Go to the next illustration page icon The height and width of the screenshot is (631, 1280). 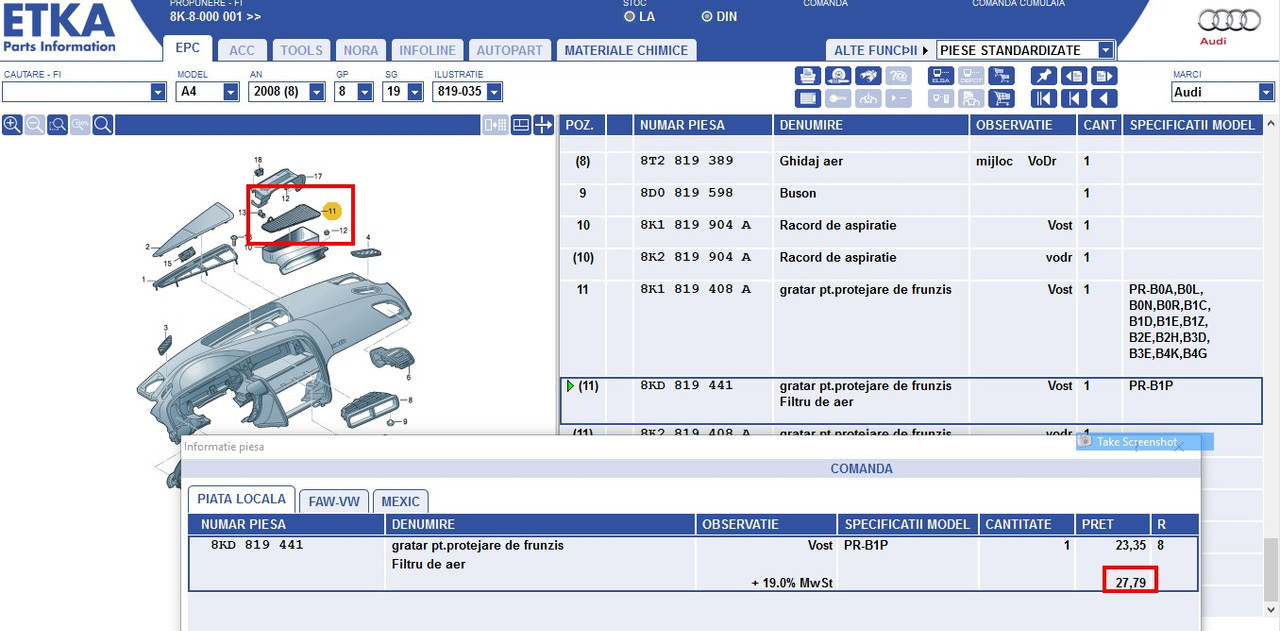[x=1104, y=76]
